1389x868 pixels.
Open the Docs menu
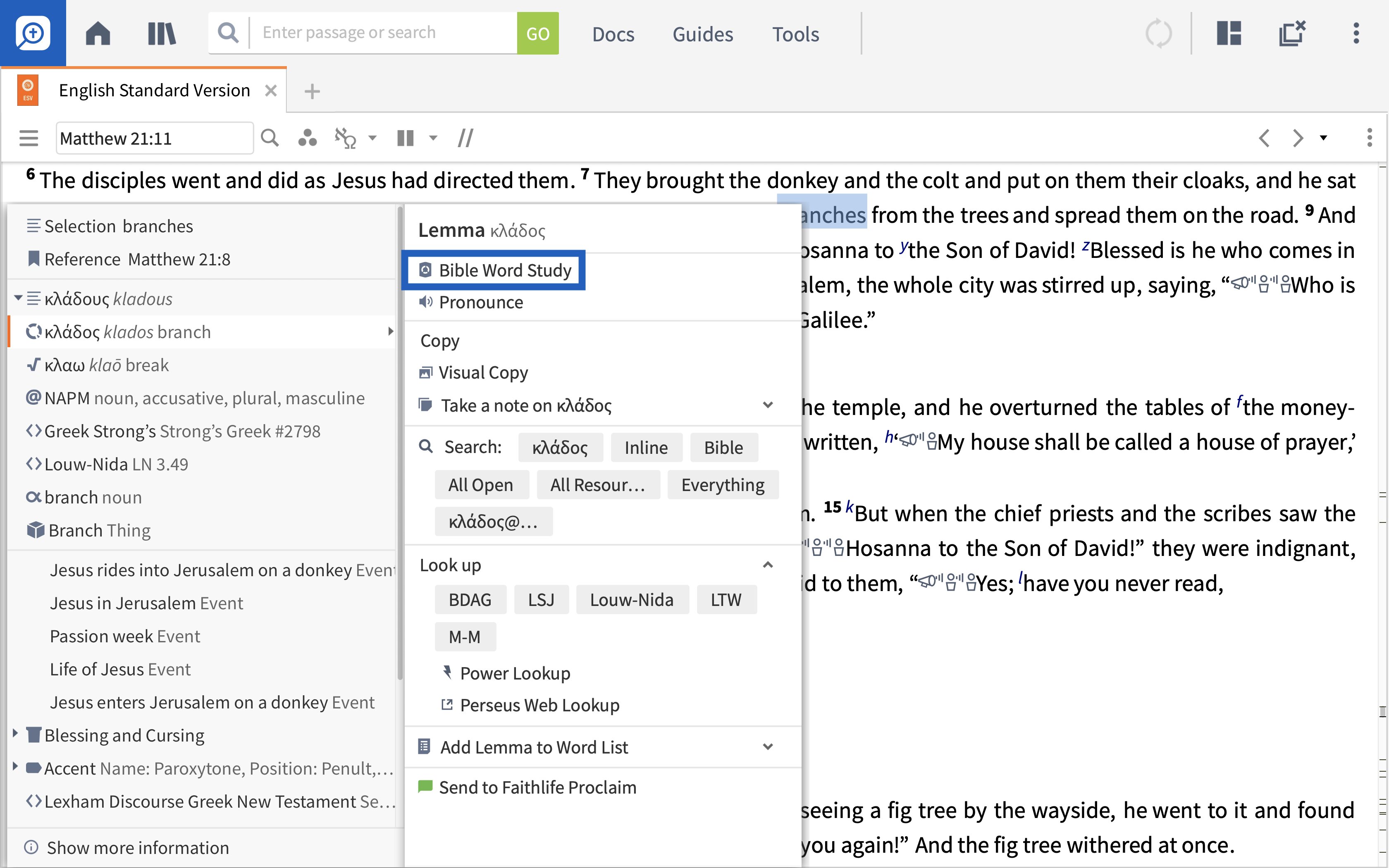pos(613,34)
